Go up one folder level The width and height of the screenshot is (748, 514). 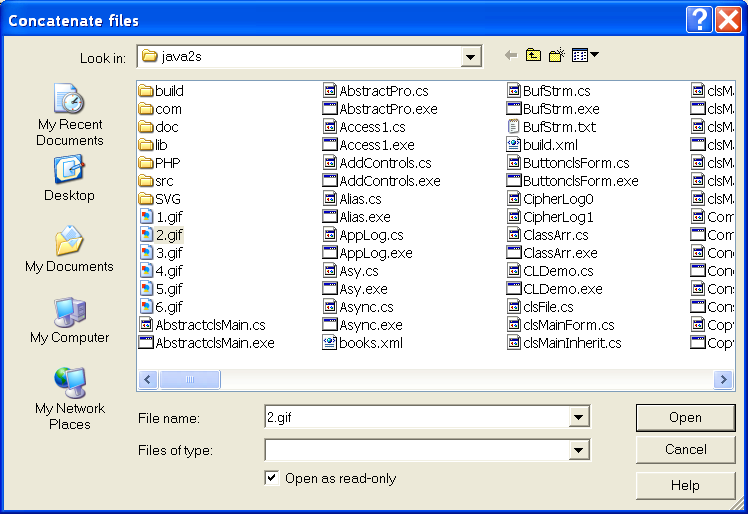tap(533, 55)
